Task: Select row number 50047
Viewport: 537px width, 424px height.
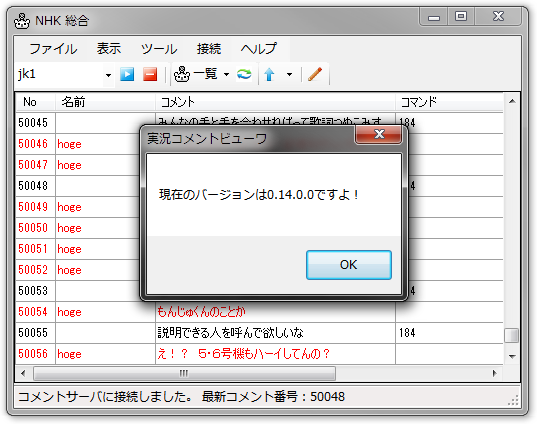Action: pyautogui.click(x=33, y=165)
